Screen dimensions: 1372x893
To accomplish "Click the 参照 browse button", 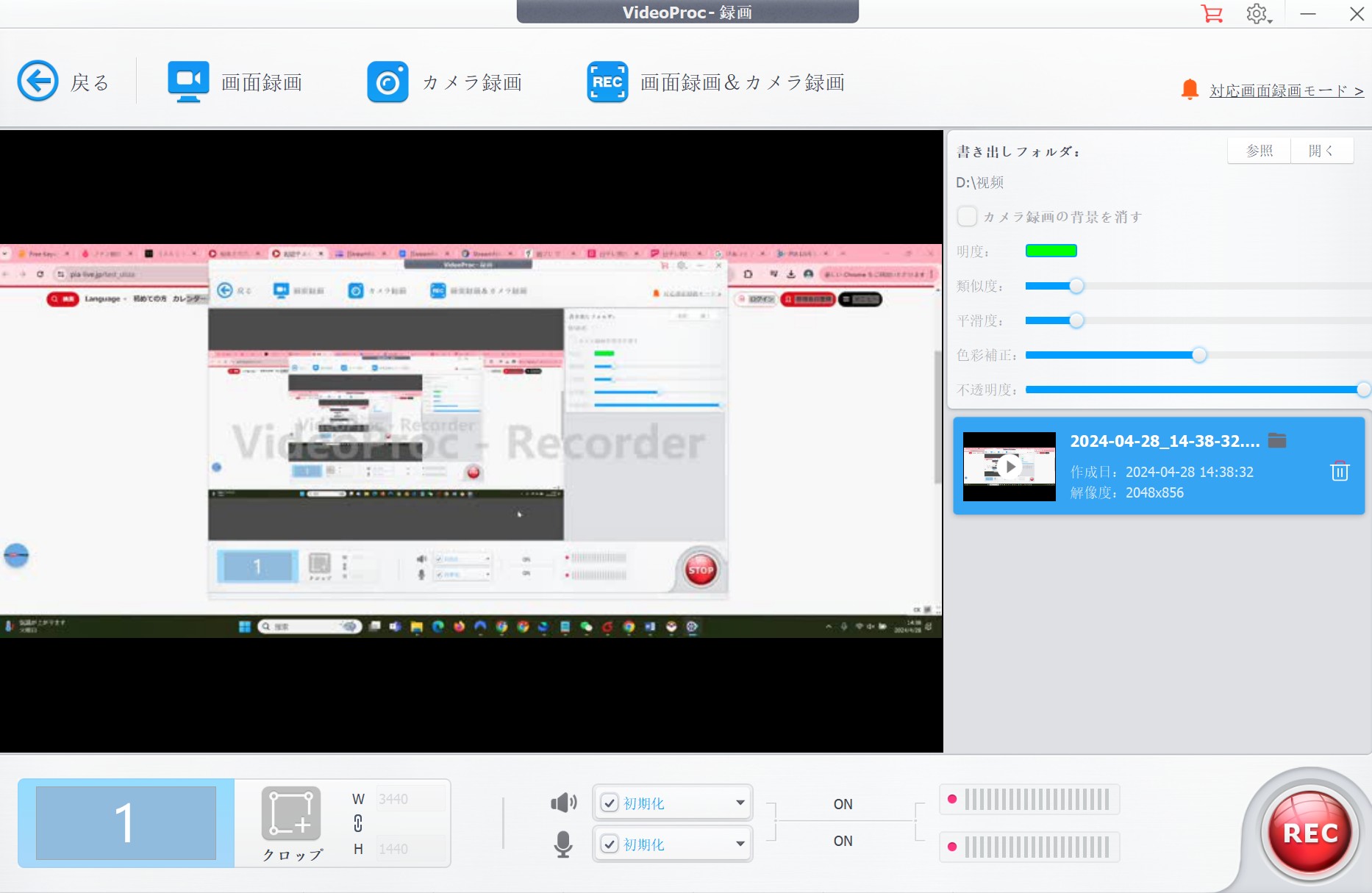I will point(1260,151).
